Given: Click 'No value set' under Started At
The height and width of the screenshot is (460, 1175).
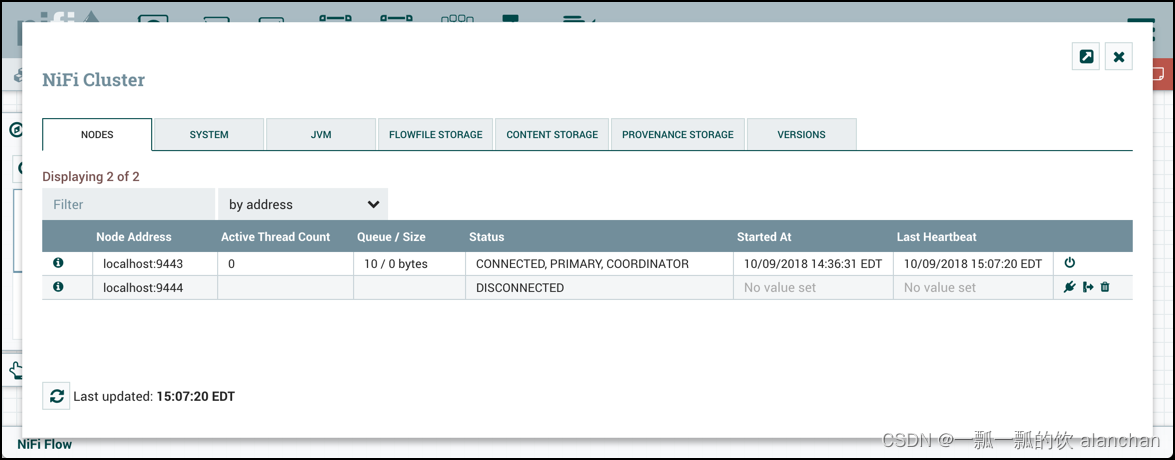Looking at the screenshot, I should (780, 288).
